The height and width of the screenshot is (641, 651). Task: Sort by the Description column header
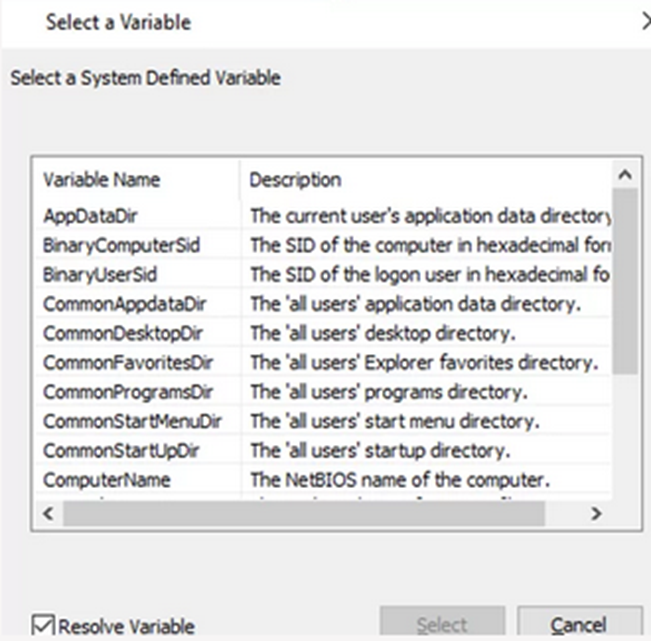click(295, 180)
